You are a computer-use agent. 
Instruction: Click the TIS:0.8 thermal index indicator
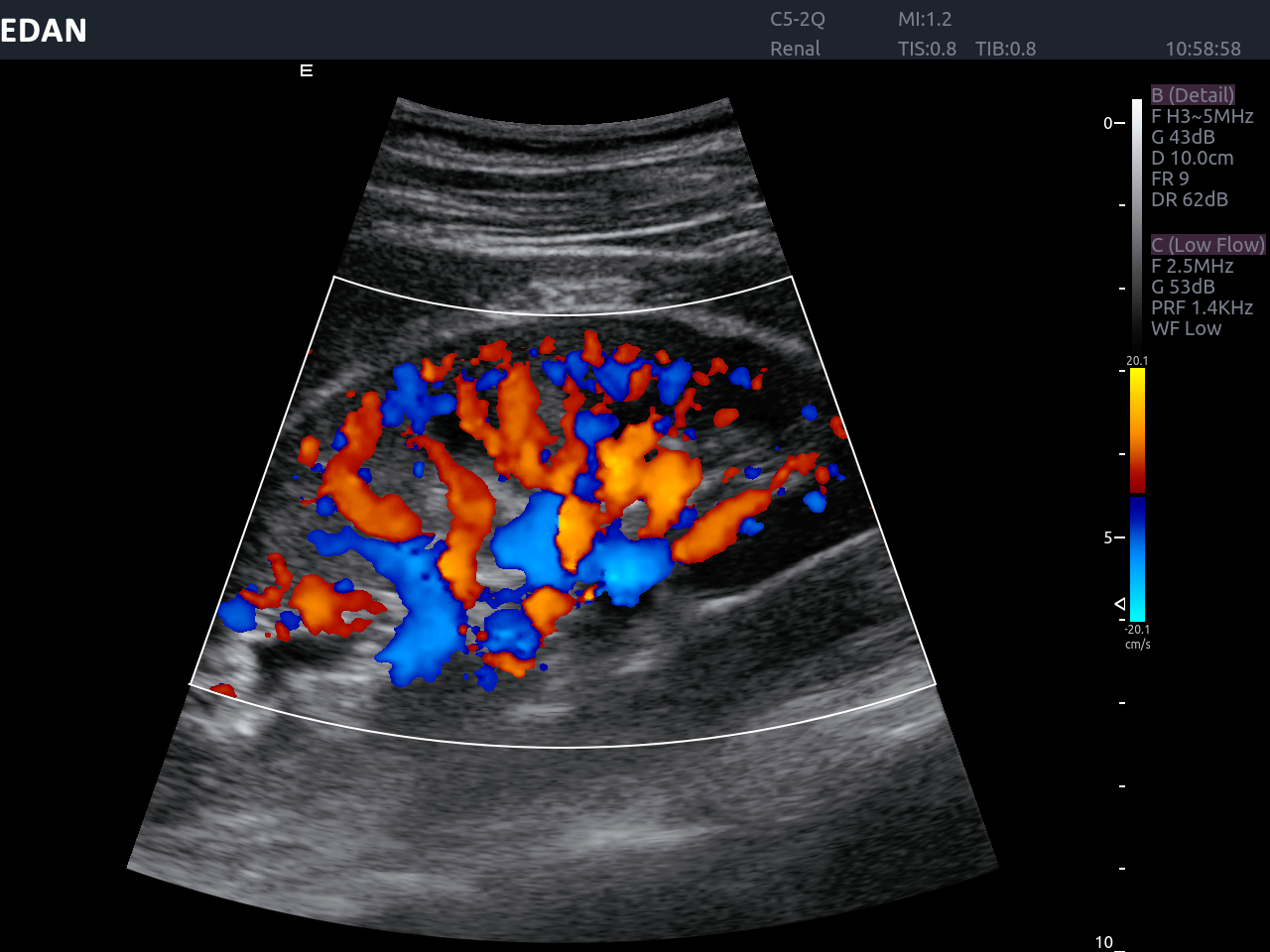coord(928,48)
